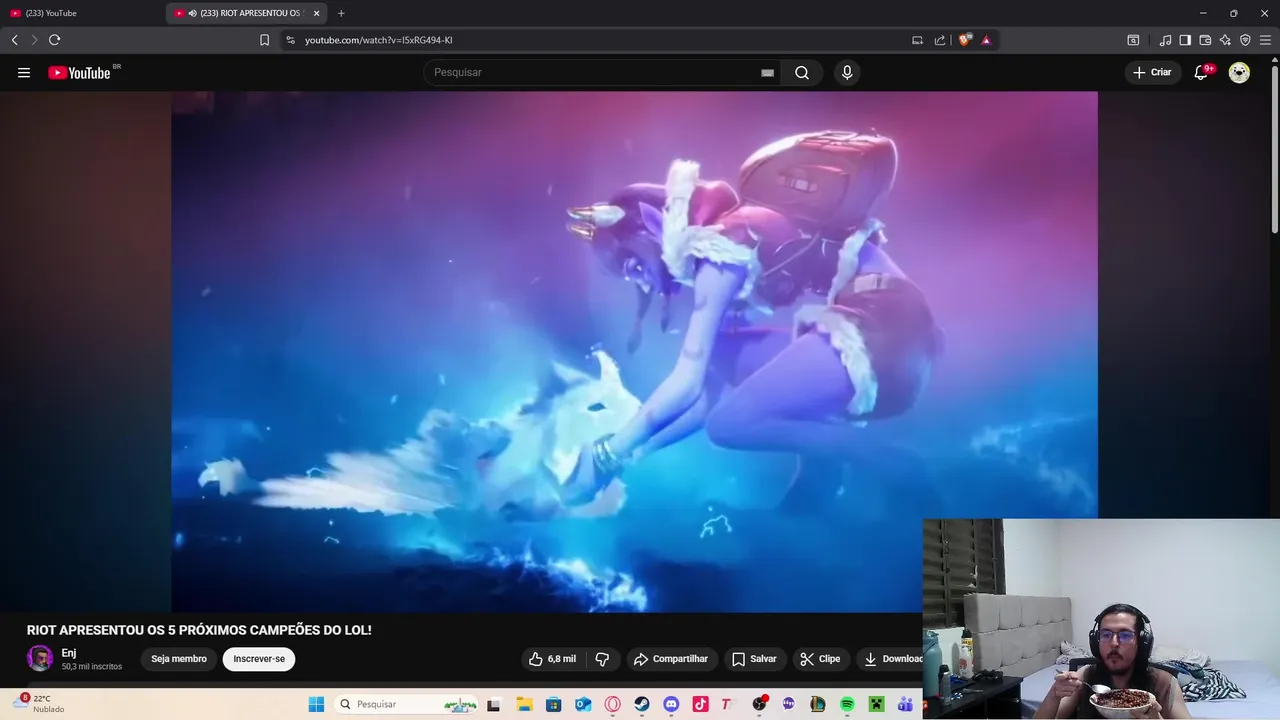This screenshot has width=1280, height=720.
Task: Open the Enj channel avatar
Action: point(40,658)
